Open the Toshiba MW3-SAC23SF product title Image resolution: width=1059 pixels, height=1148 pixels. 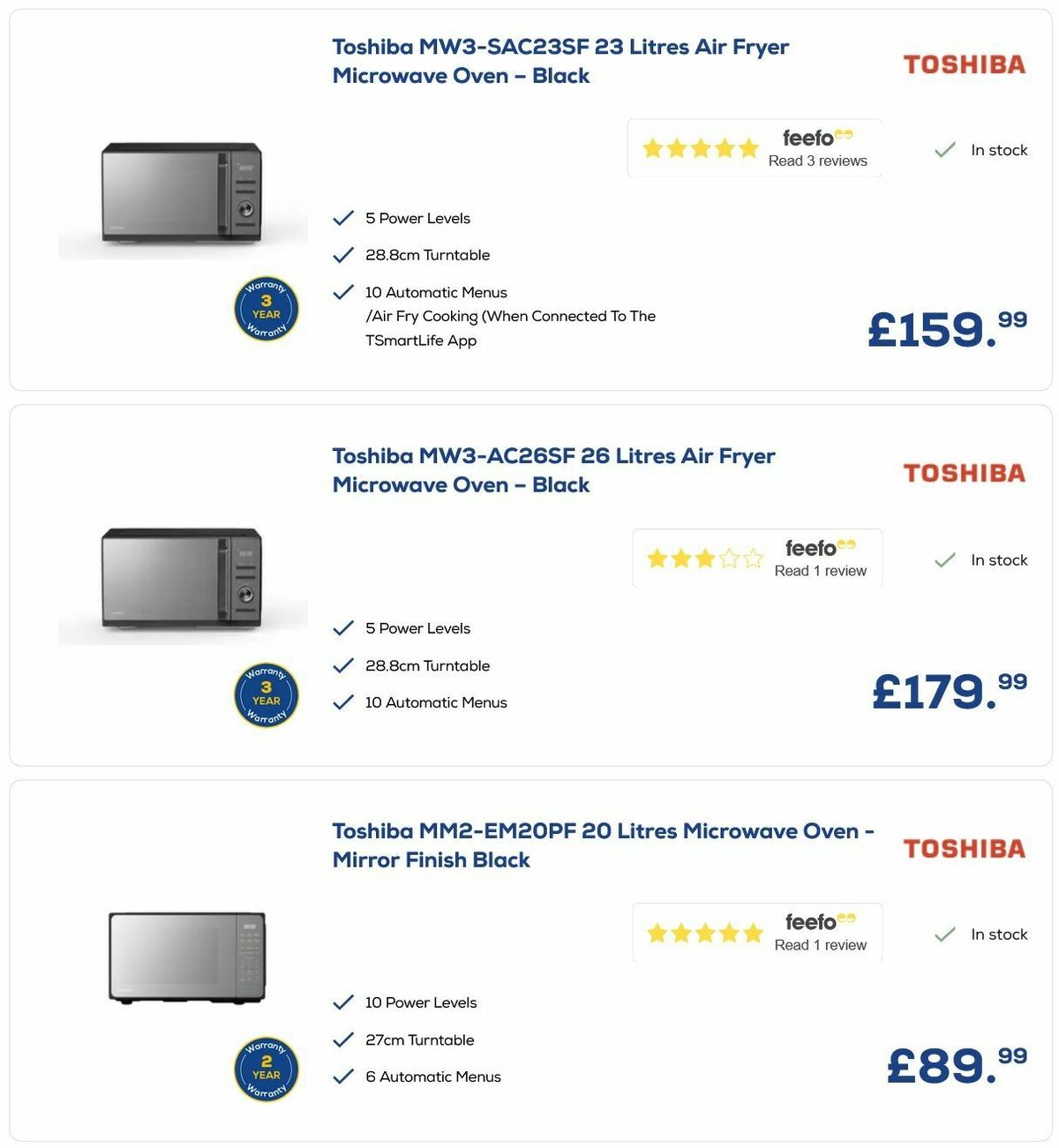coord(560,61)
